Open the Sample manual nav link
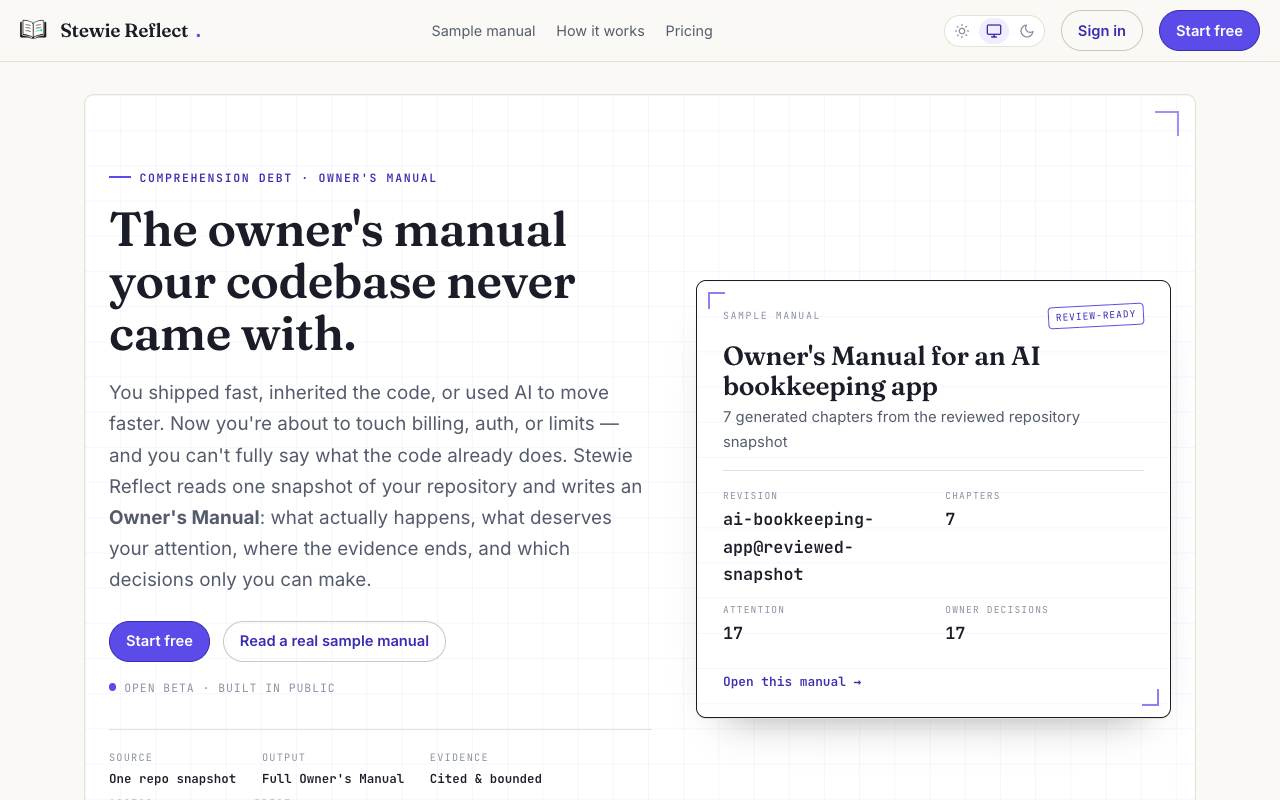Screen dimensions: 1280x800 point(483,31)
